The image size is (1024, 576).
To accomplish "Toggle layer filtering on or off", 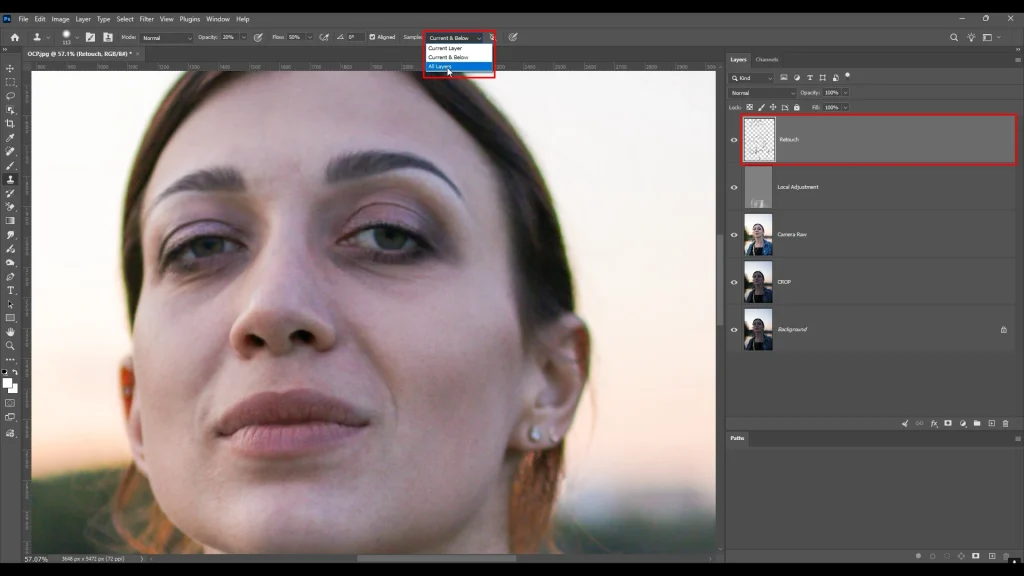I will click(x=848, y=76).
